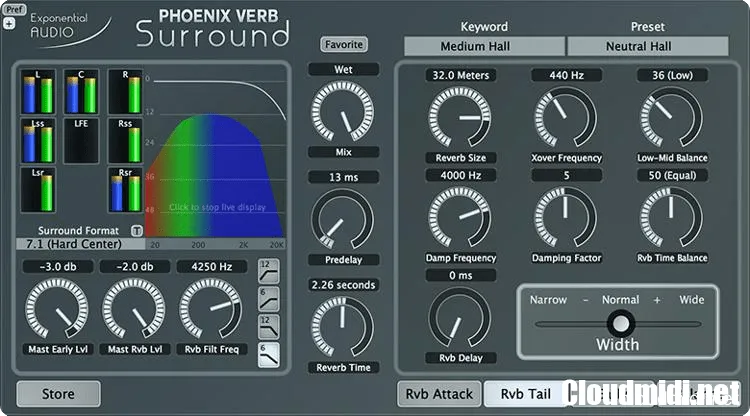This screenshot has height=416, width=750.
Task: Open the Keyword dropdown showing Medium Hall
Action: [484, 46]
